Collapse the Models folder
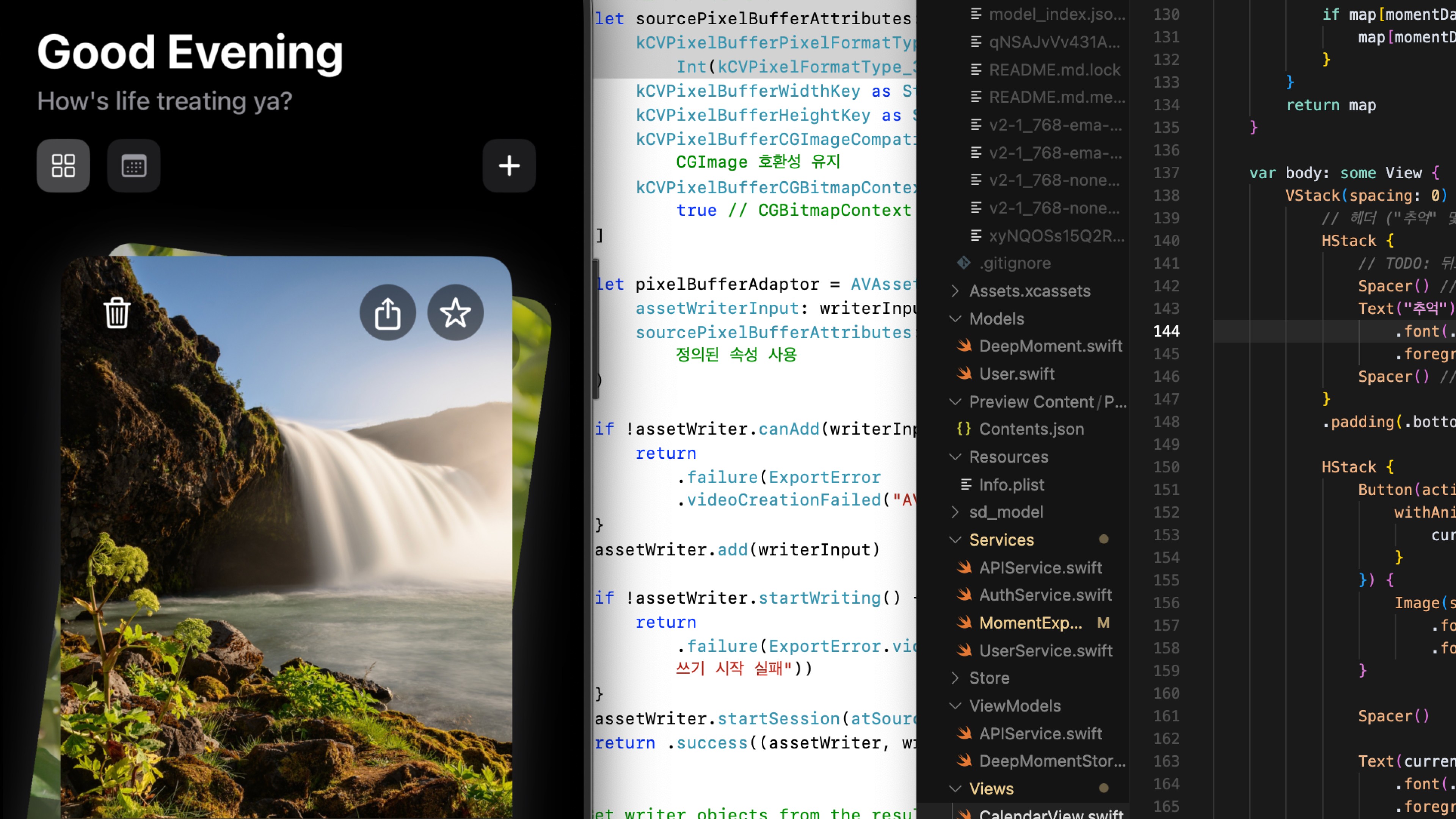1456x819 pixels. coord(955,319)
